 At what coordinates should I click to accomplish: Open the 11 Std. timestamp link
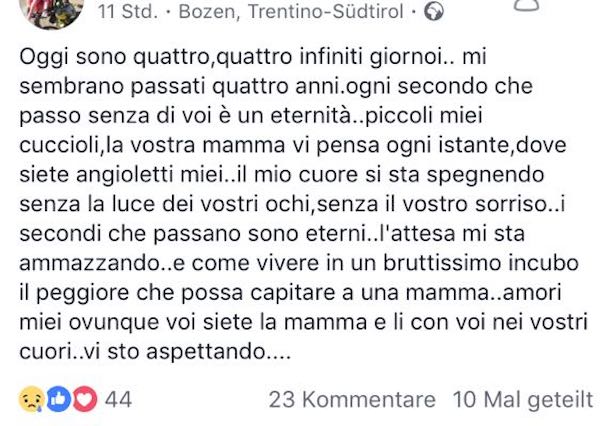point(128,11)
